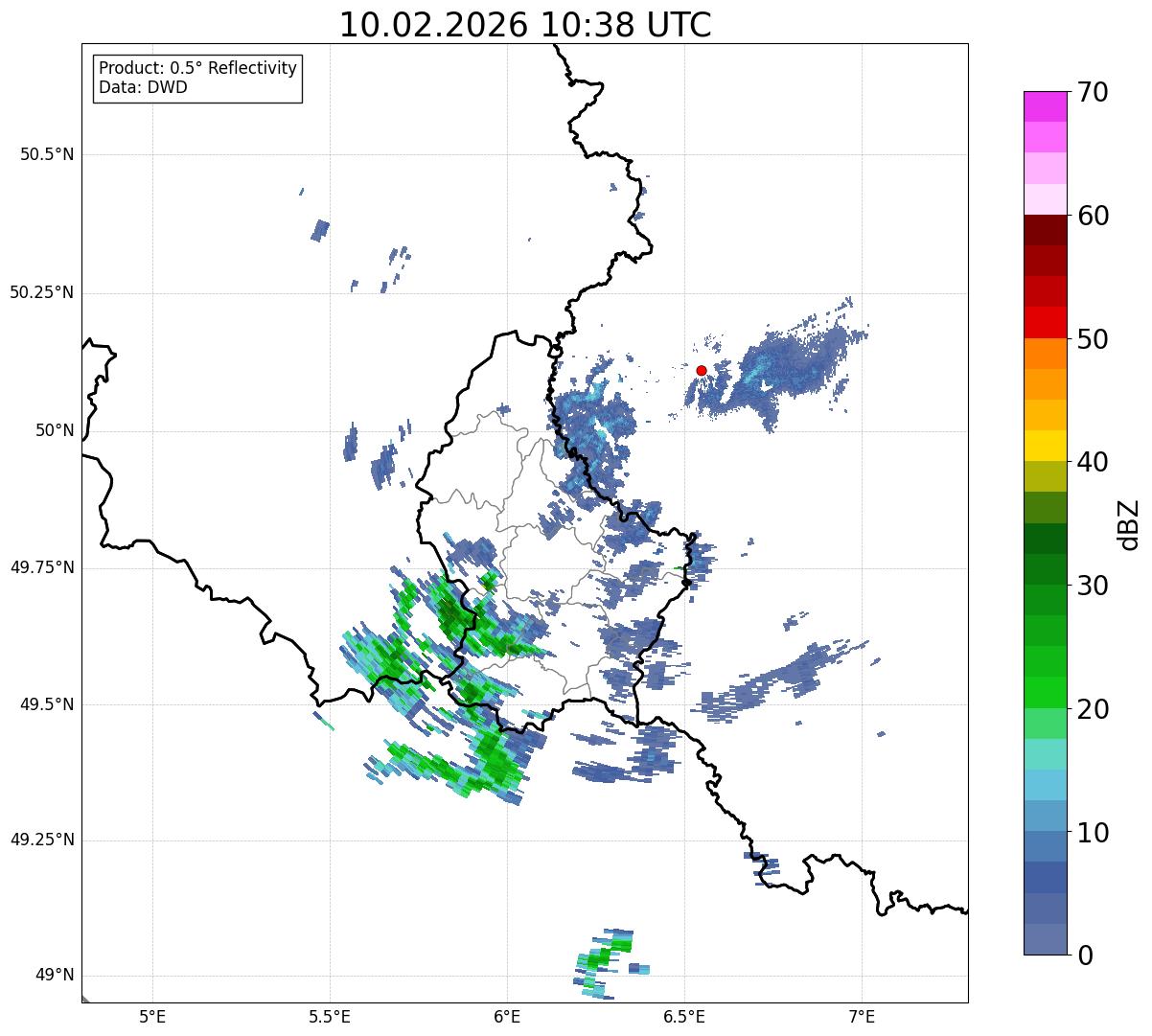Click the 5°E longitude label
Viewport: 1152px width, 1036px height.
(x=152, y=1016)
